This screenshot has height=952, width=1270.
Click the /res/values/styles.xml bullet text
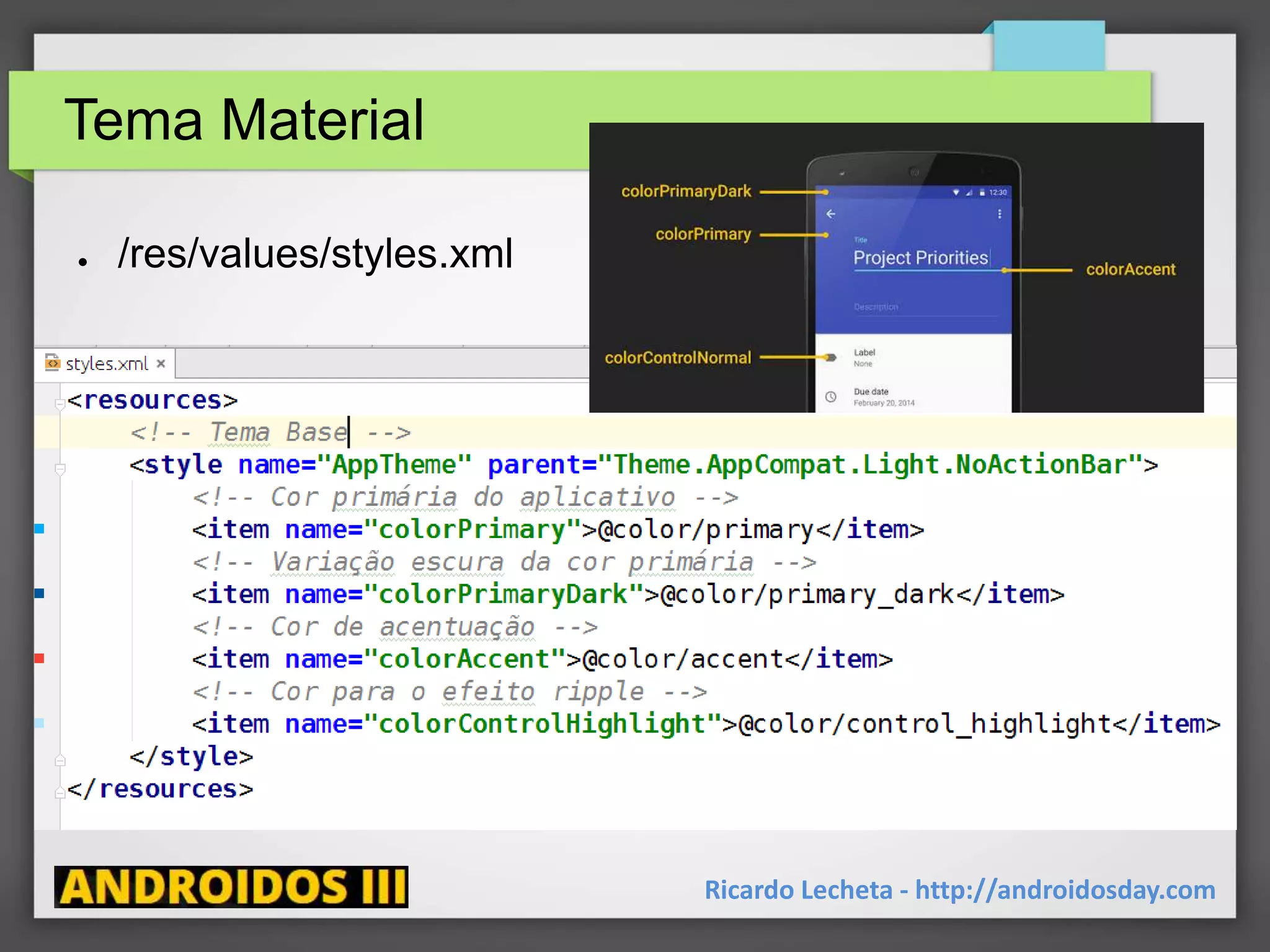click(316, 253)
